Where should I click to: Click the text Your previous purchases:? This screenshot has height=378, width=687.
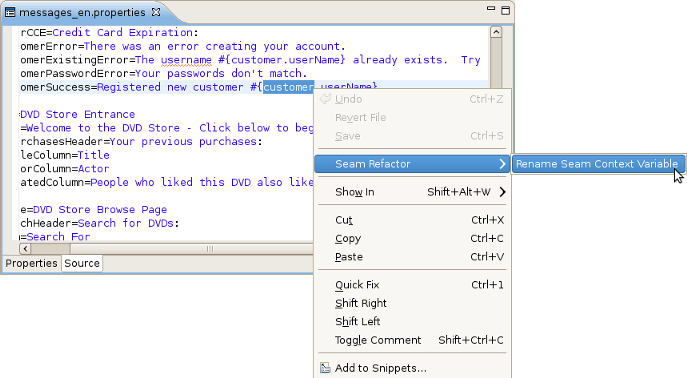[186, 141]
